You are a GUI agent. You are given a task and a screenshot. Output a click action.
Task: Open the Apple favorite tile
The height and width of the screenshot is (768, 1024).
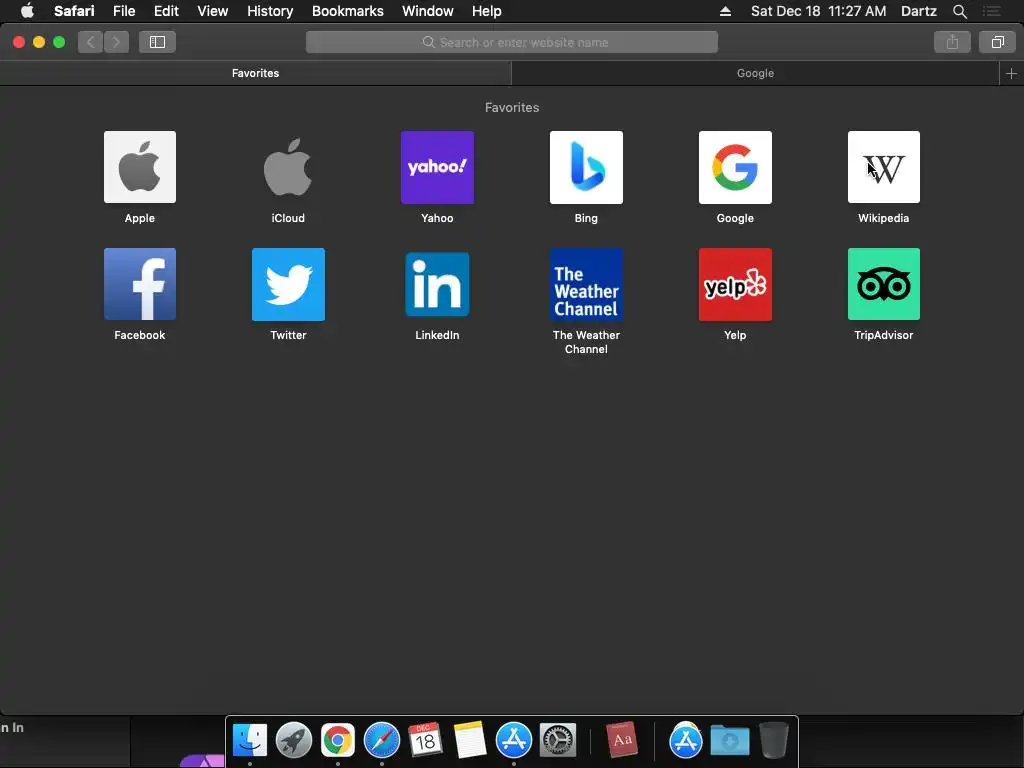click(x=140, y=167)
